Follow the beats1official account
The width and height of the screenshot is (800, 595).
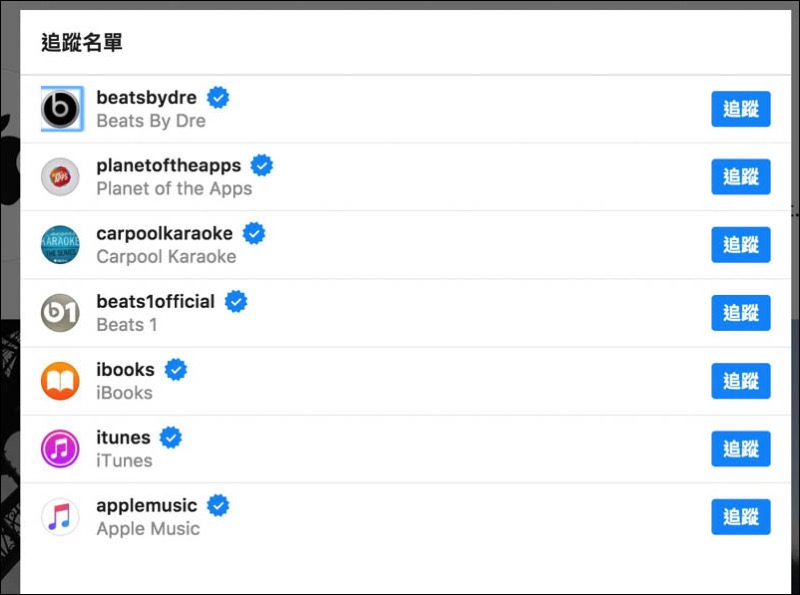741,313
